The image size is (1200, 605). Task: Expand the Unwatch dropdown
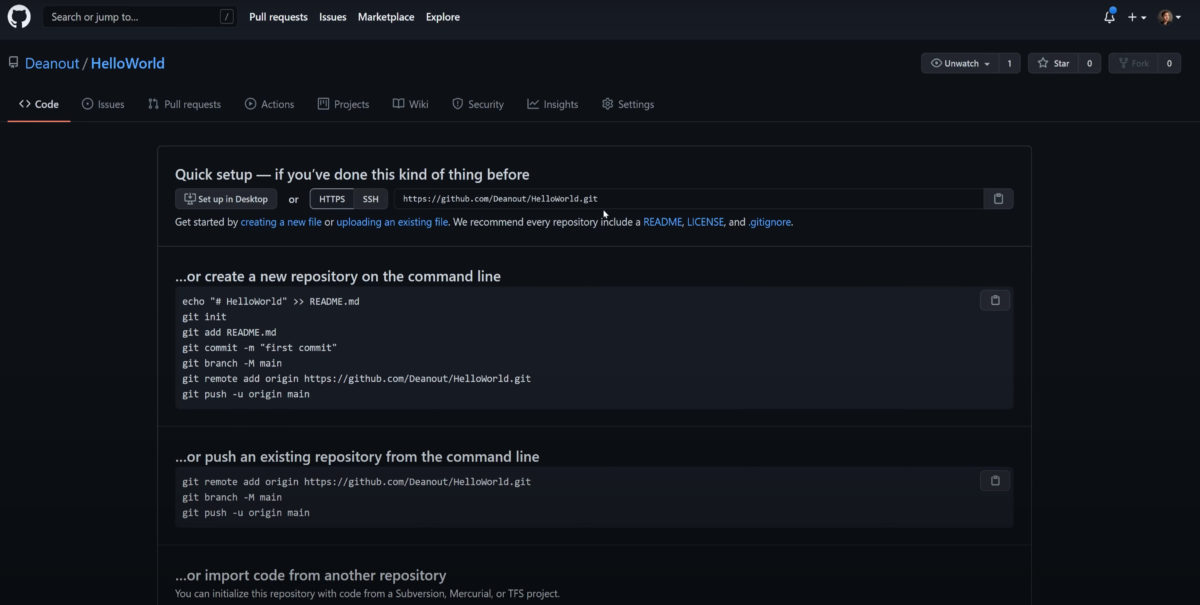coord(960,63)
